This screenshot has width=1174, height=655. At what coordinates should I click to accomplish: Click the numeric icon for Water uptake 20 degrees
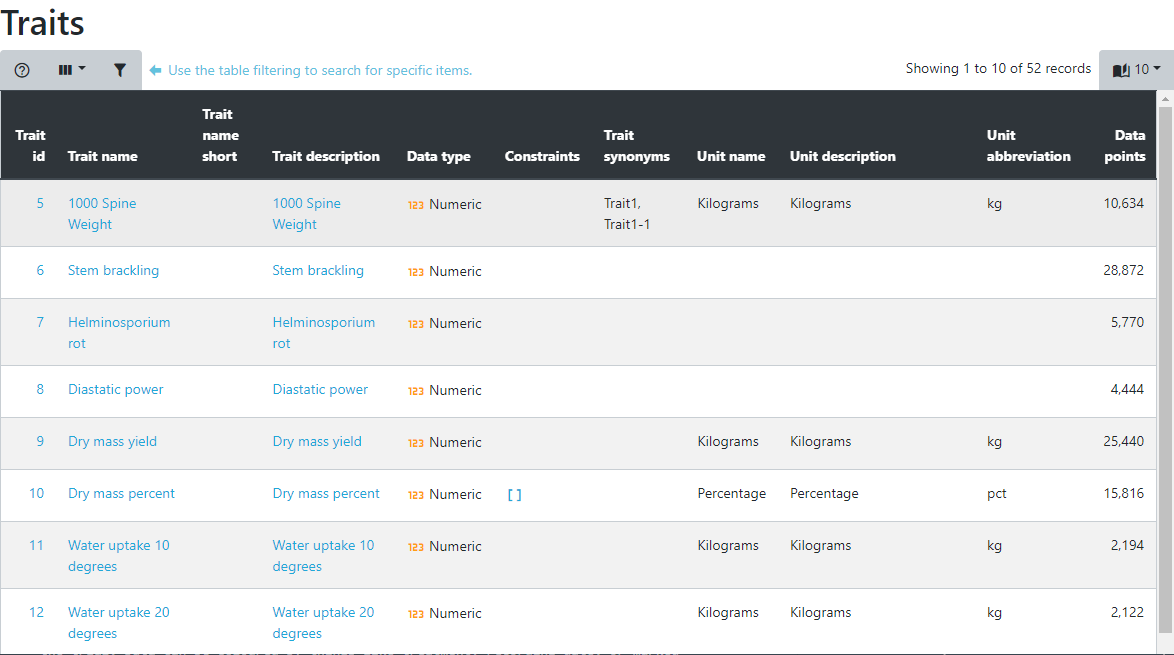click(x=414, y=613)
